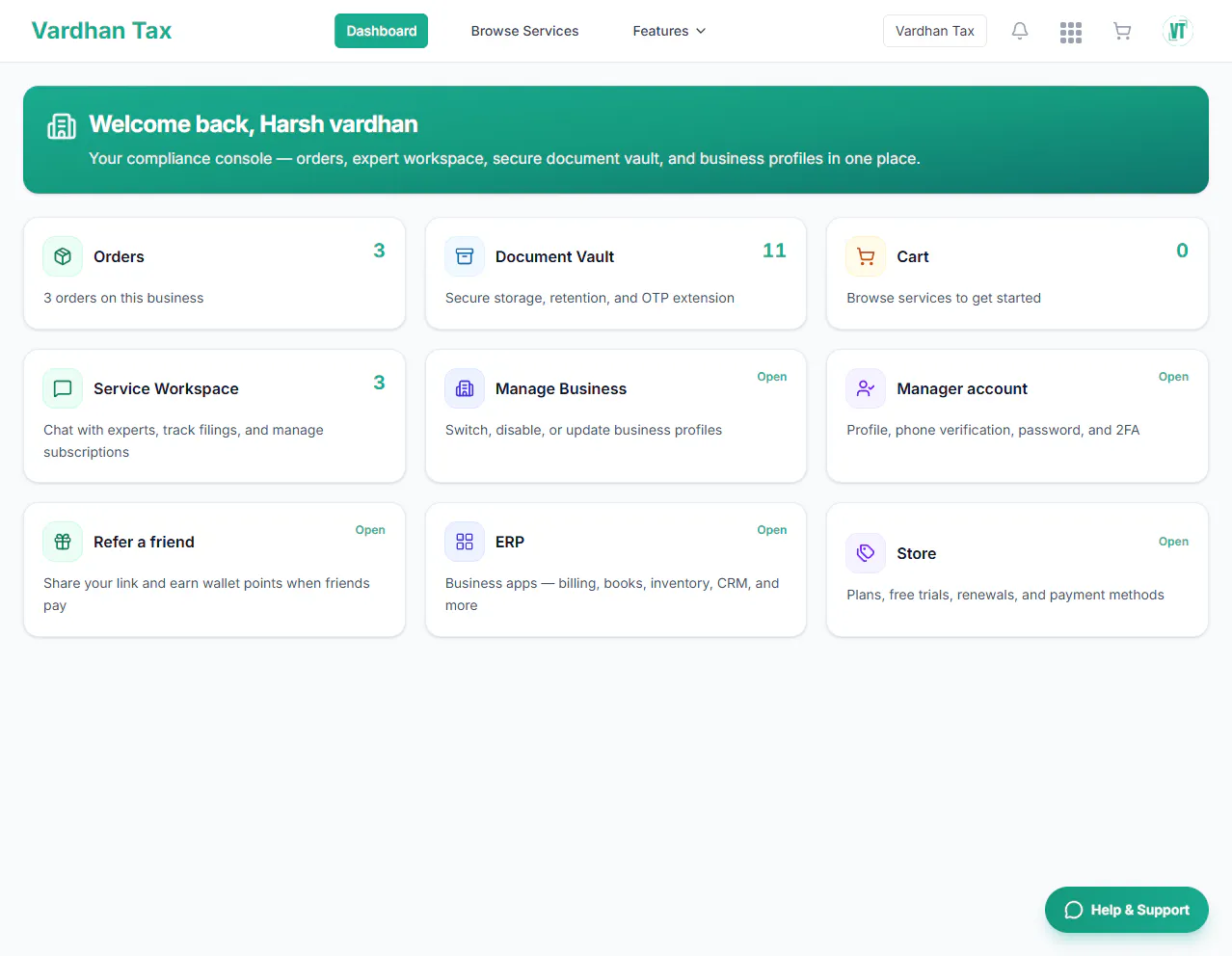Viewport: 1232px width, 956px height.
Task: Open the Refer a friend title
Action: tap(144, 542)
